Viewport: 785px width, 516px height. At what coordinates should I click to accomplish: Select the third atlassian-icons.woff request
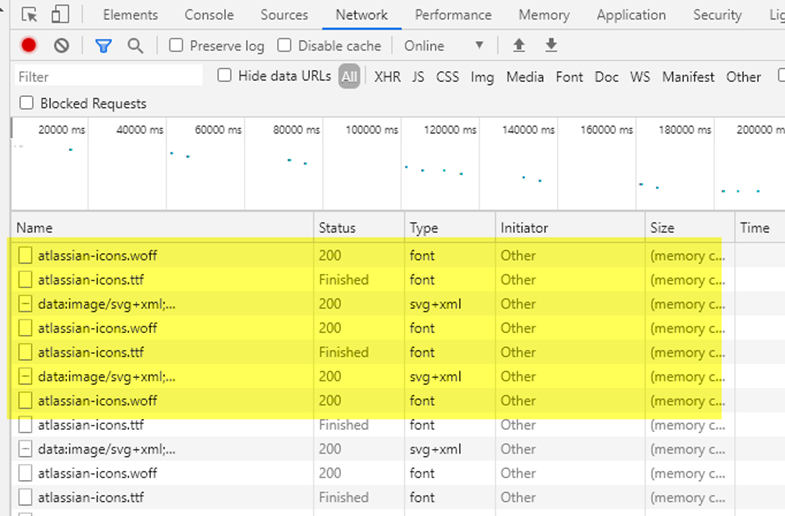click(x=398, y=400)
